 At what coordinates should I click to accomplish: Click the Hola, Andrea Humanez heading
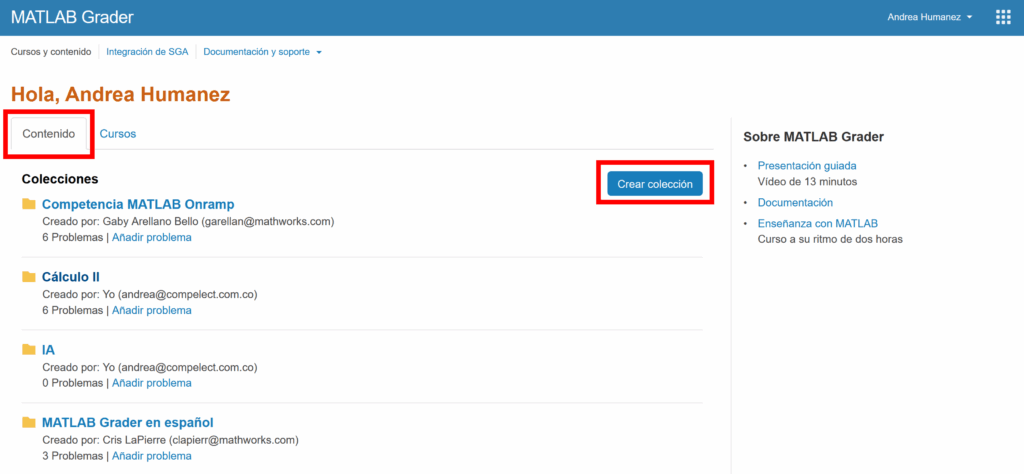121,95
